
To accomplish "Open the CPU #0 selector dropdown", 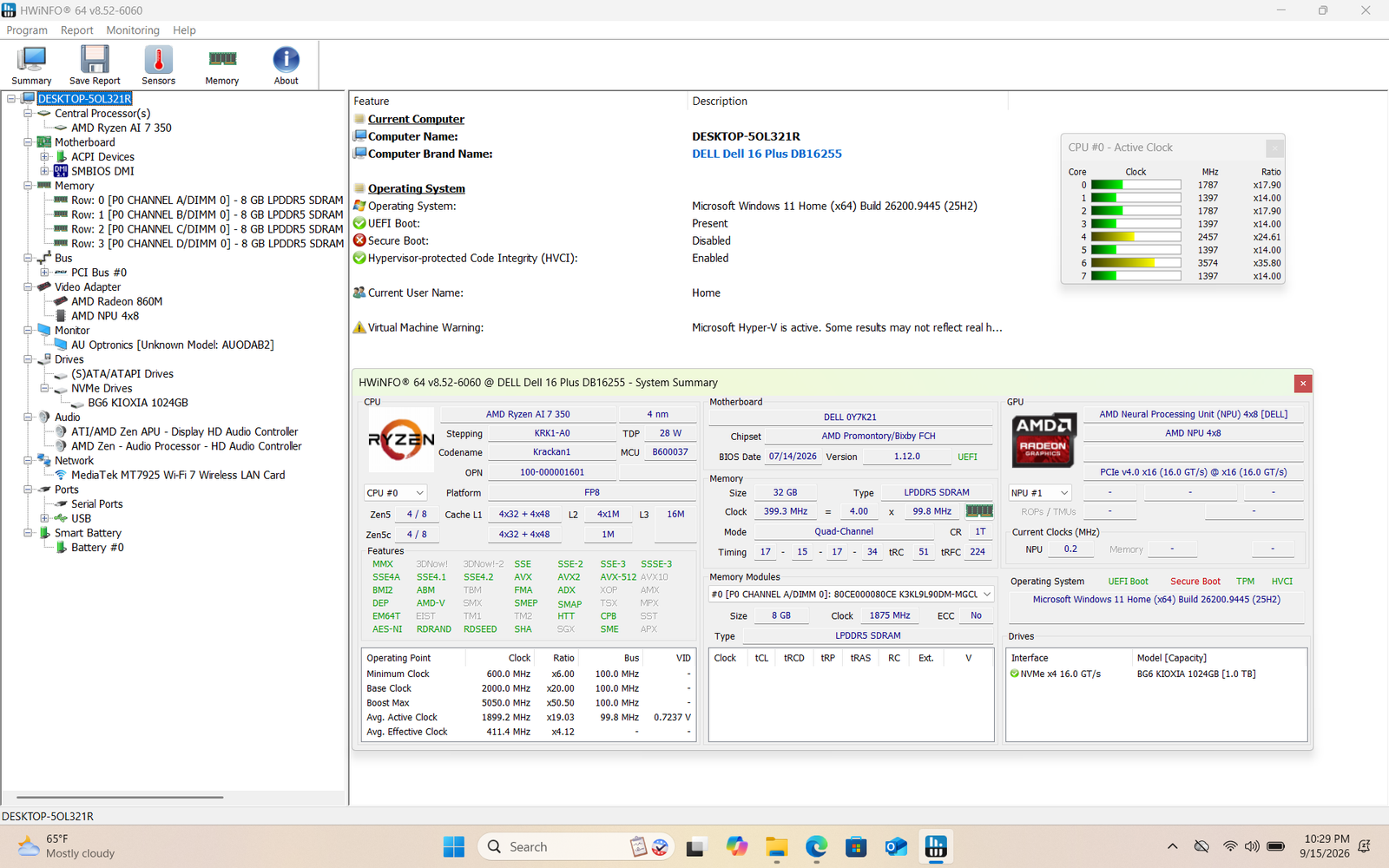I will tap(396, 493).
